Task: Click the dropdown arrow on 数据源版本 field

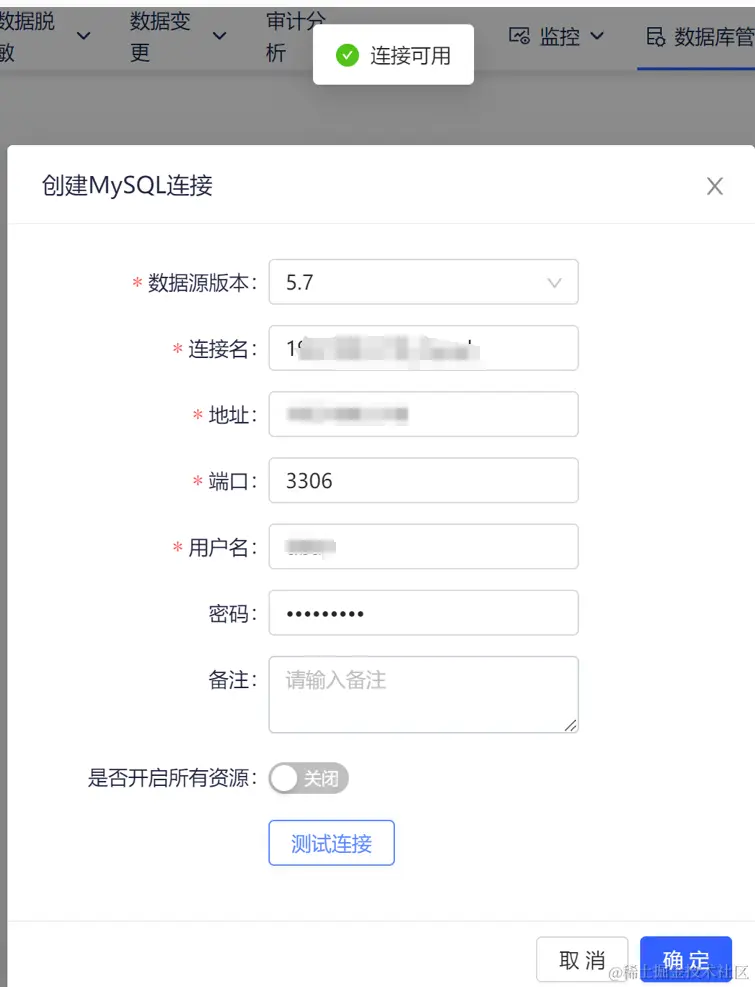Action: tap(555, 282)
